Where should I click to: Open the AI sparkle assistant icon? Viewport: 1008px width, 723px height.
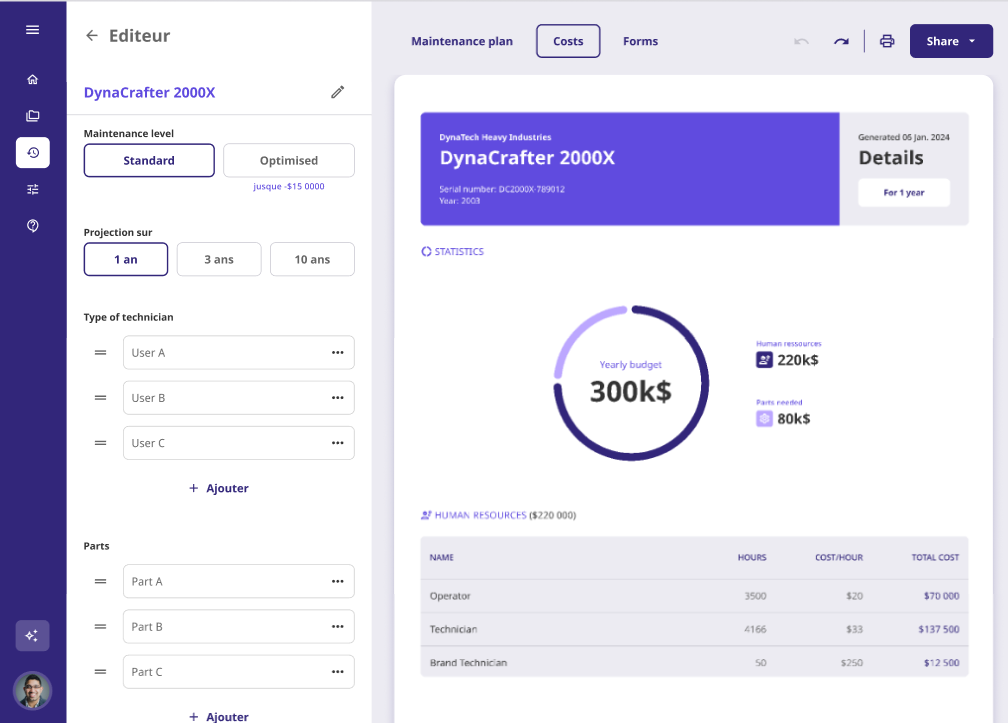pyautogui.click(x=32, y=636)
